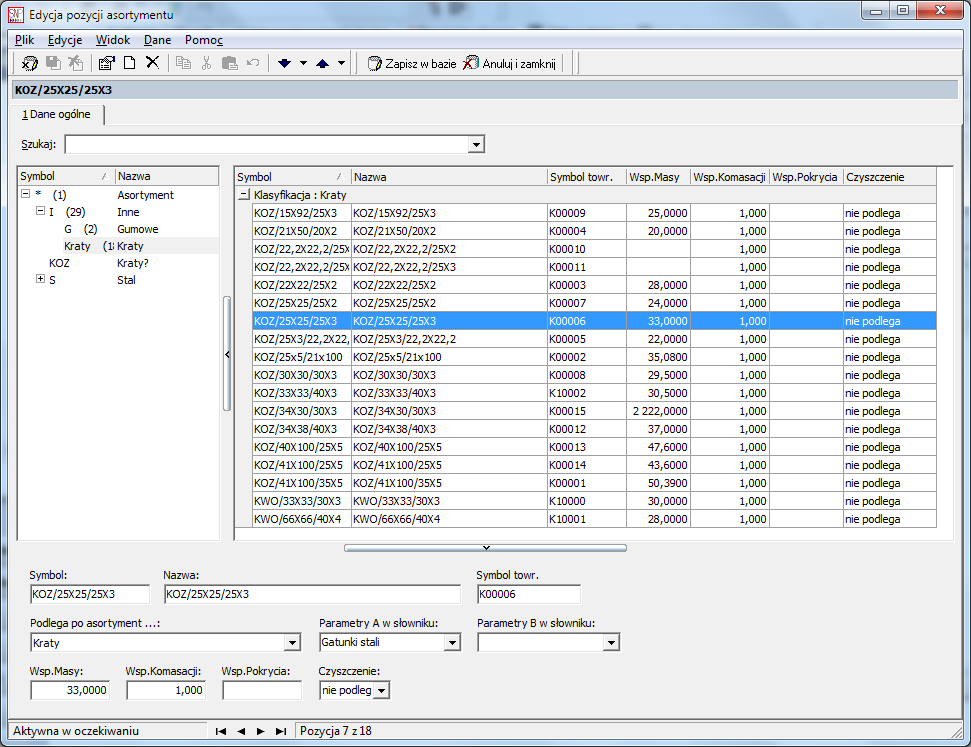The image size is (971, 747).
Task: Open the Czyszczenie dropdown
Action: pyautogui.click(x=381, y=691)
